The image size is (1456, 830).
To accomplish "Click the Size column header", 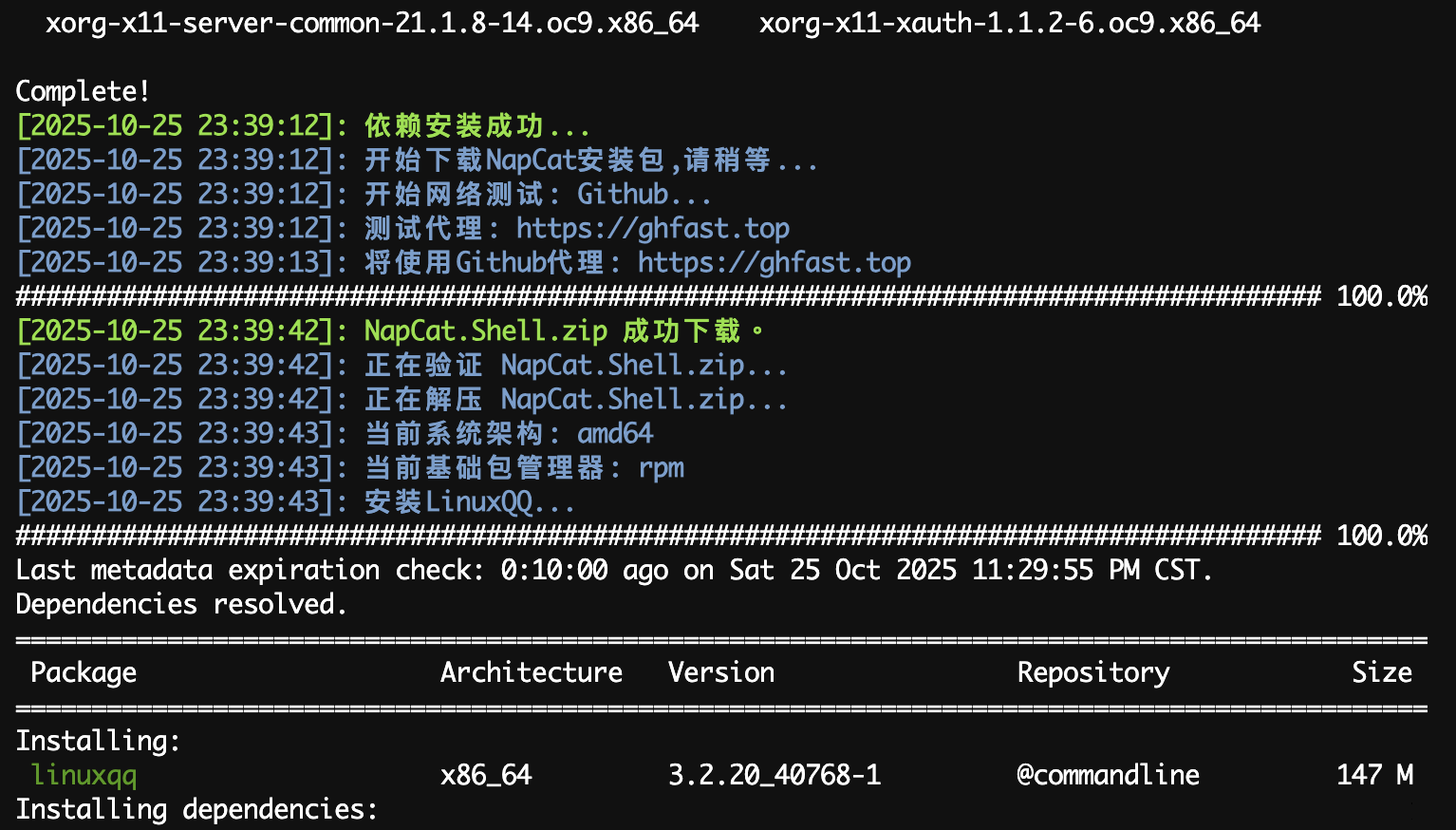I will click(x=1381, y=672).
